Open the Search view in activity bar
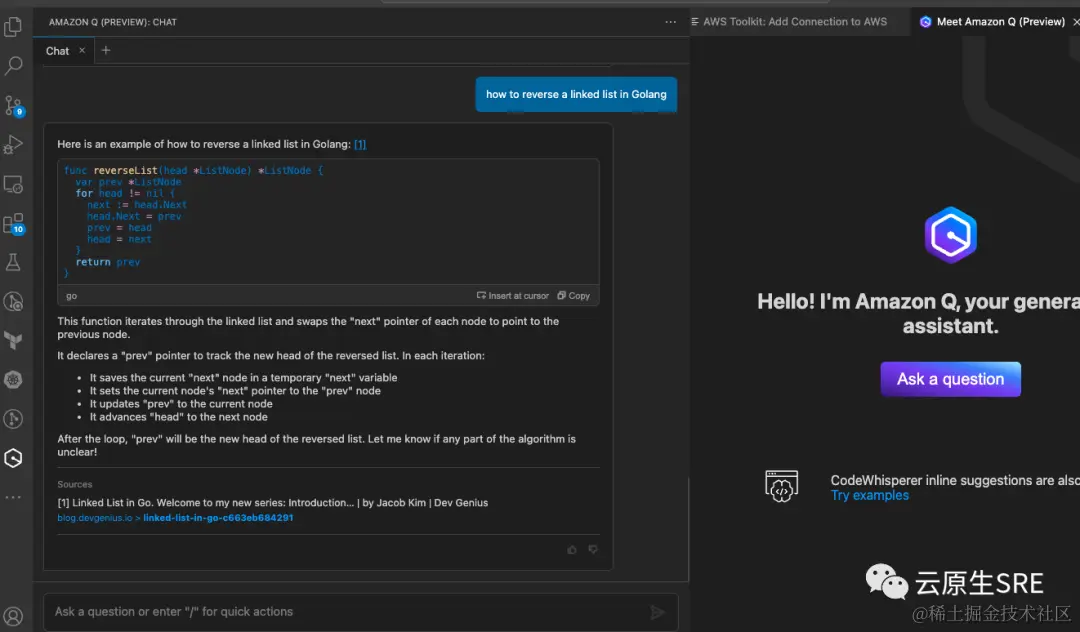 [x=13, y=66]
